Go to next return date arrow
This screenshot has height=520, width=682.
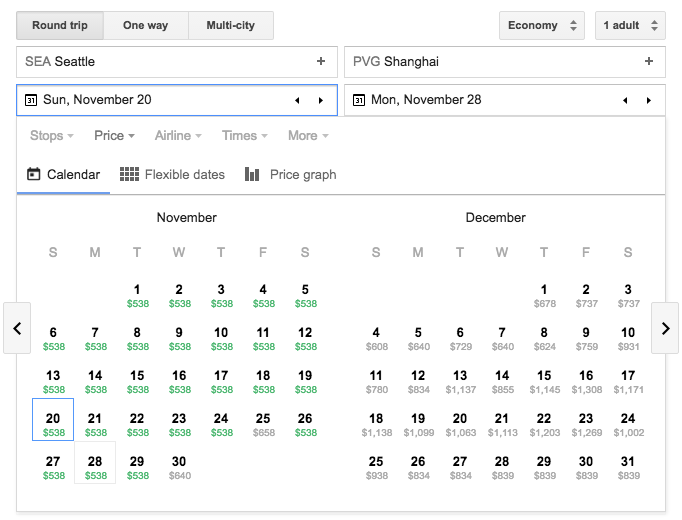point(649,100)
